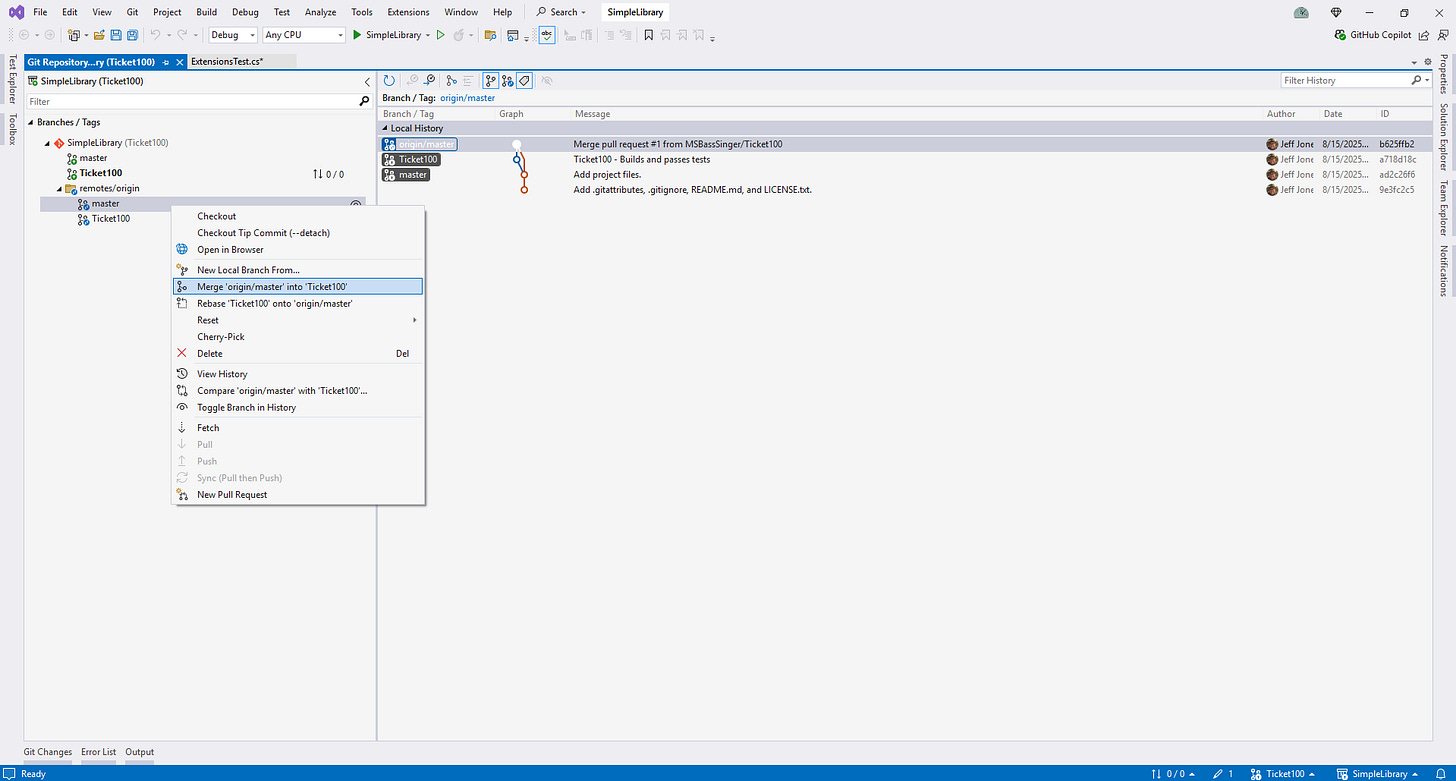Collapse the Local History section
The image size is (1456, 781).
click(386, 128)
